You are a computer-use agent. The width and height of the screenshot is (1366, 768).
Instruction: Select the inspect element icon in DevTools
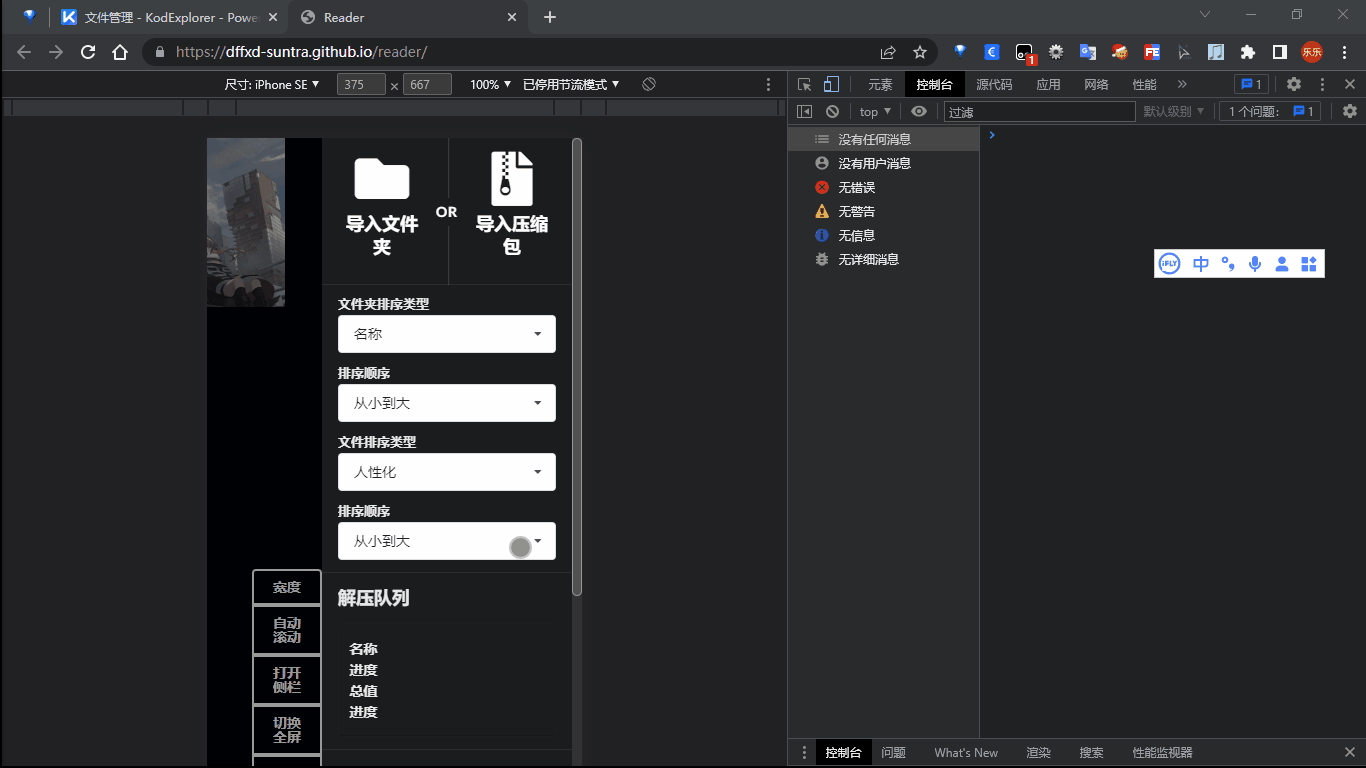coord(804,84)
